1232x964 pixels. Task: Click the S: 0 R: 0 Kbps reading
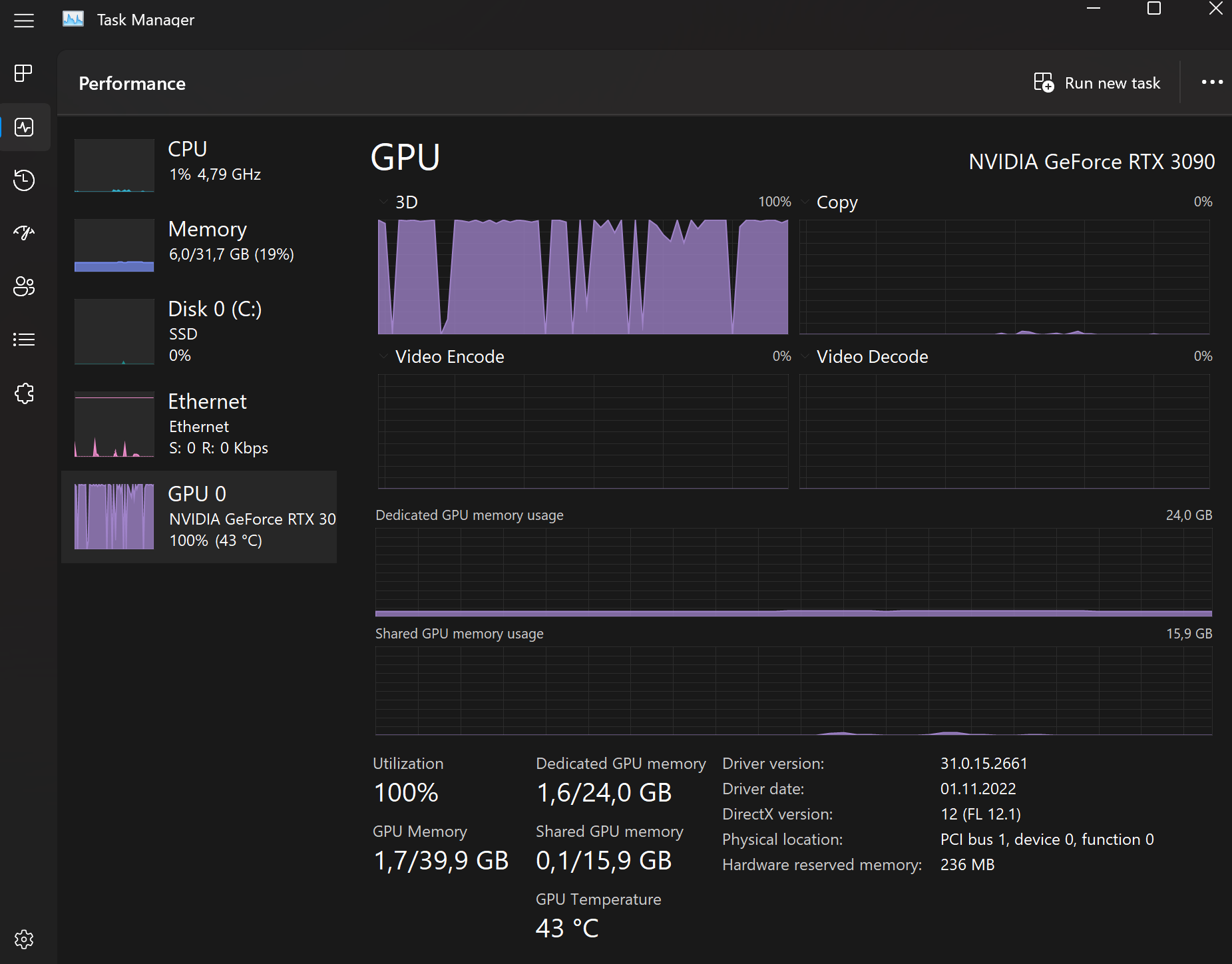point(218,448)
